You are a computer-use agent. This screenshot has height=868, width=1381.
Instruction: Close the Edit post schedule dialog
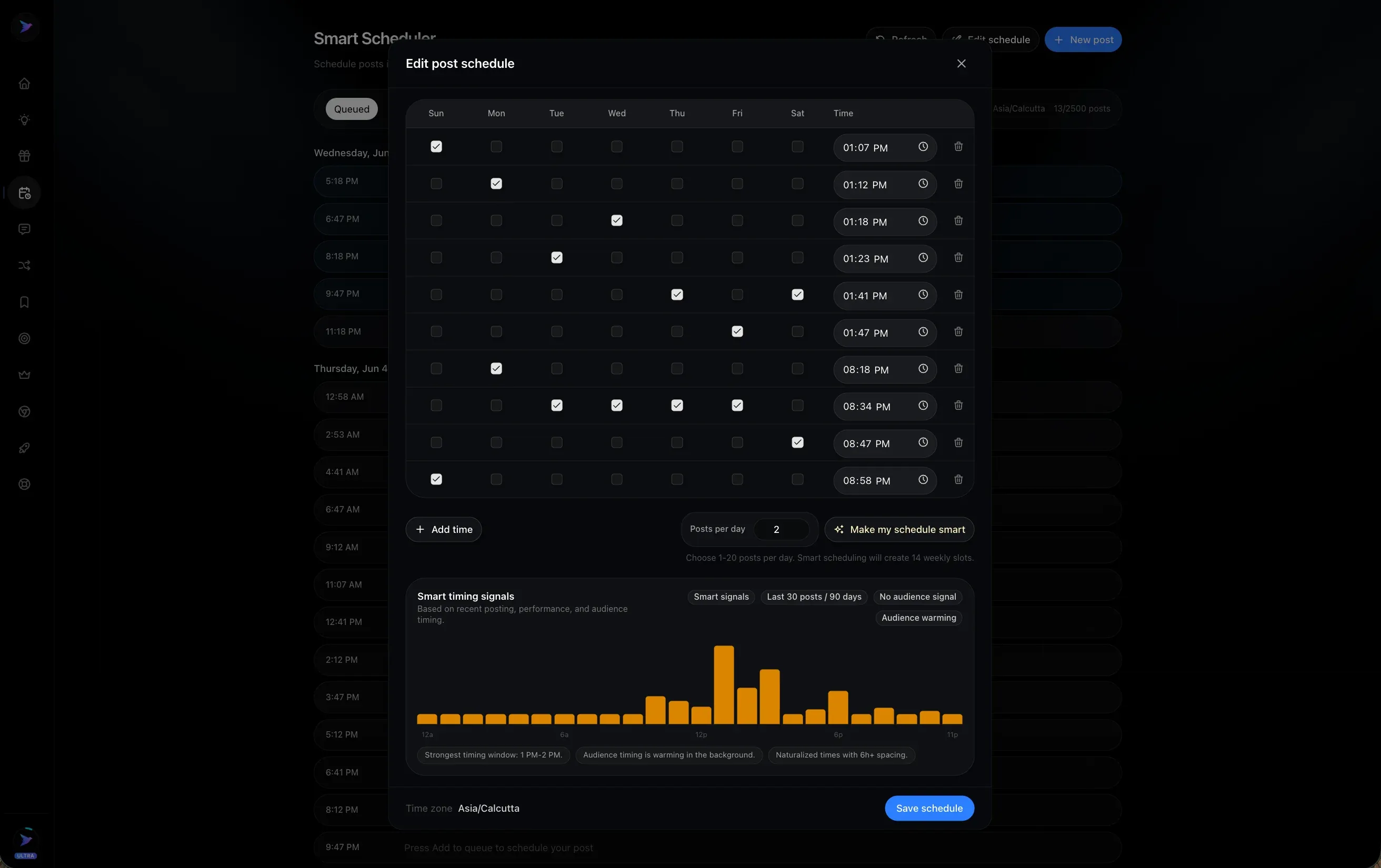point(961,64)
